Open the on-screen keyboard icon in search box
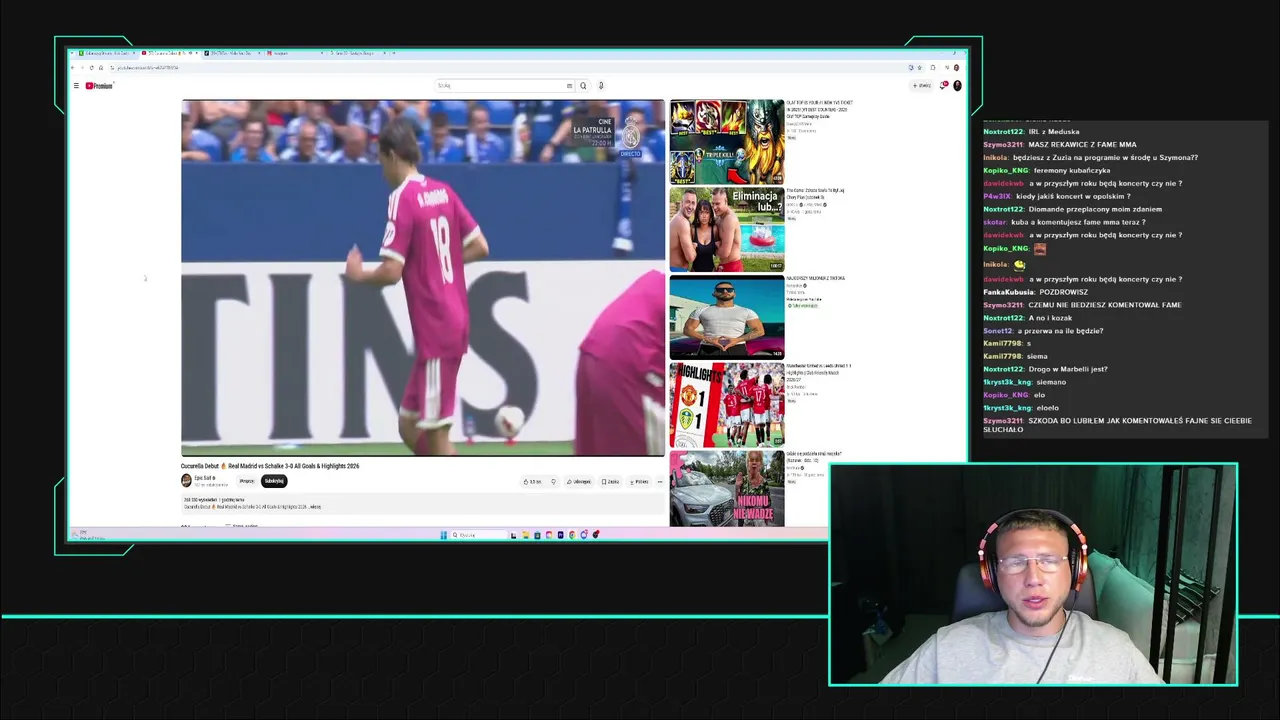Viewport: 1280px width, 720px height. tap(570, 86)
